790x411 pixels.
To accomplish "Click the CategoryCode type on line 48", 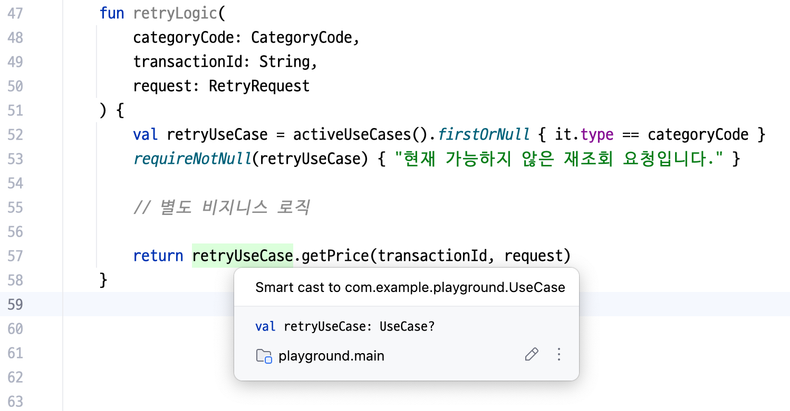I will (x=301, y=38).
